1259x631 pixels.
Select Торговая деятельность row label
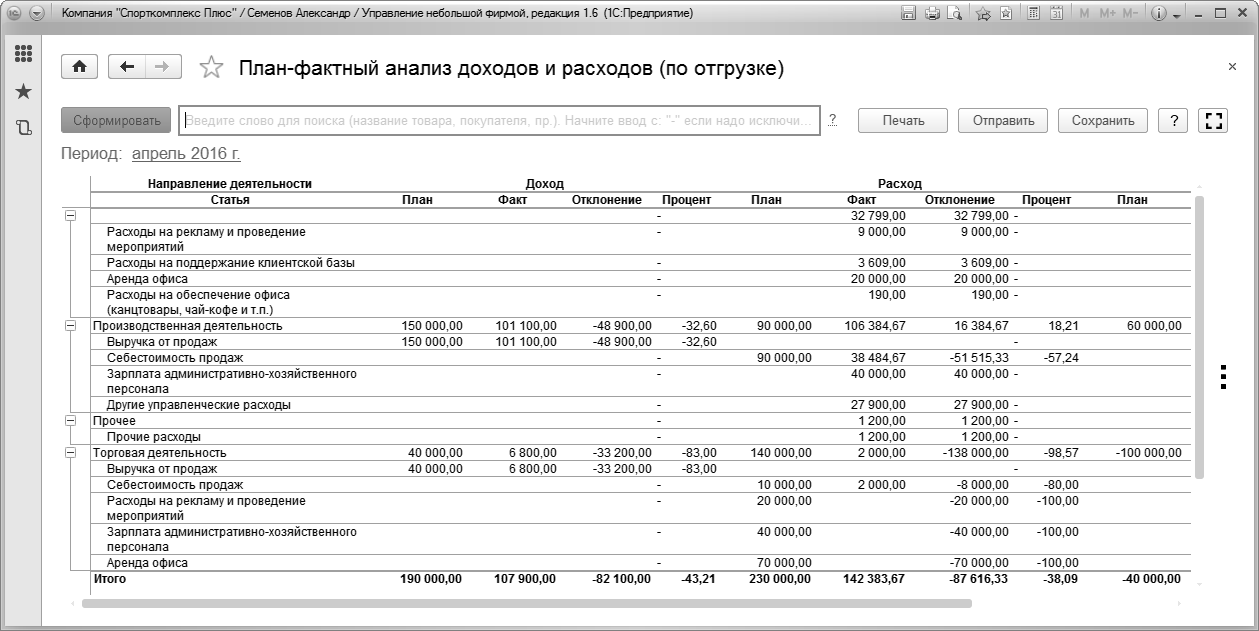pos(160,453)
